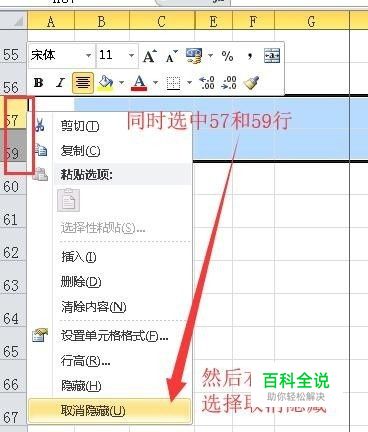Click the paste option clipboard icon
368x432 pixels.
pos(69,200)
